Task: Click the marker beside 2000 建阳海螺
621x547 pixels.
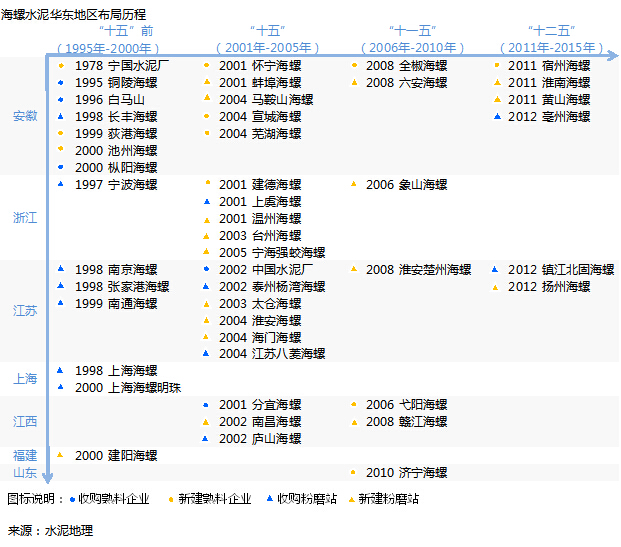Action: click(x=61, y=455)
